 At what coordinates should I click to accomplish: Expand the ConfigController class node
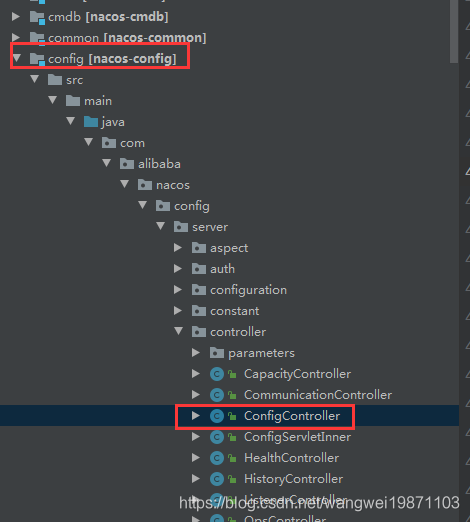pos(196,416)
